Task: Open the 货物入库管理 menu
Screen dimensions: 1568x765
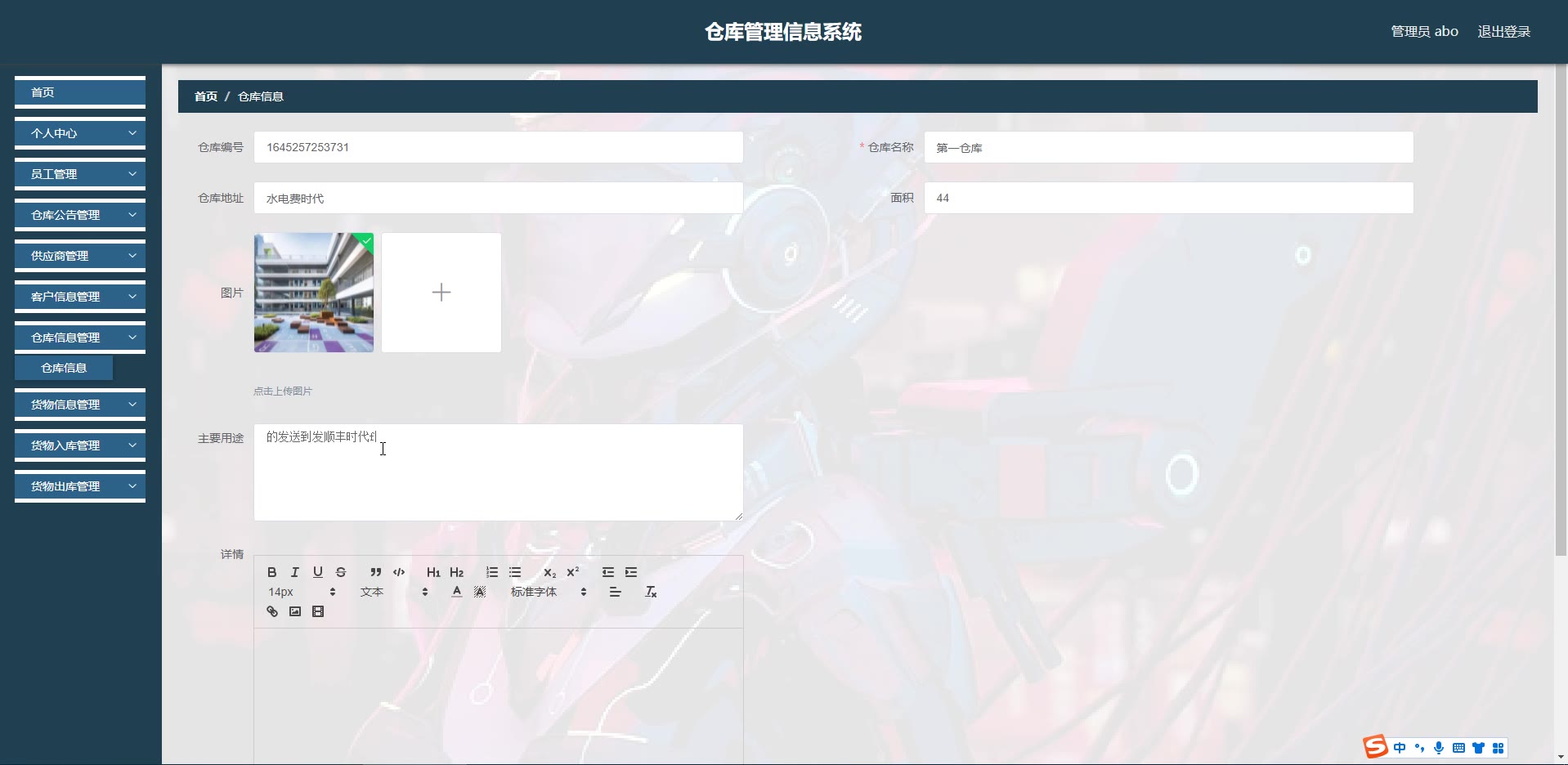Action: tap(80, 445)
